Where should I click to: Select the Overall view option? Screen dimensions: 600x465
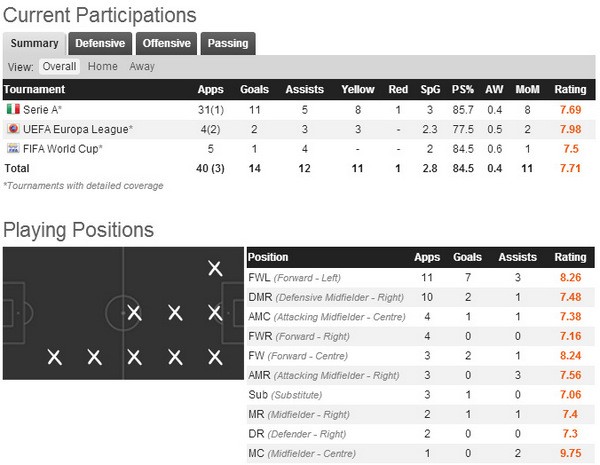[x=59, y=67]
